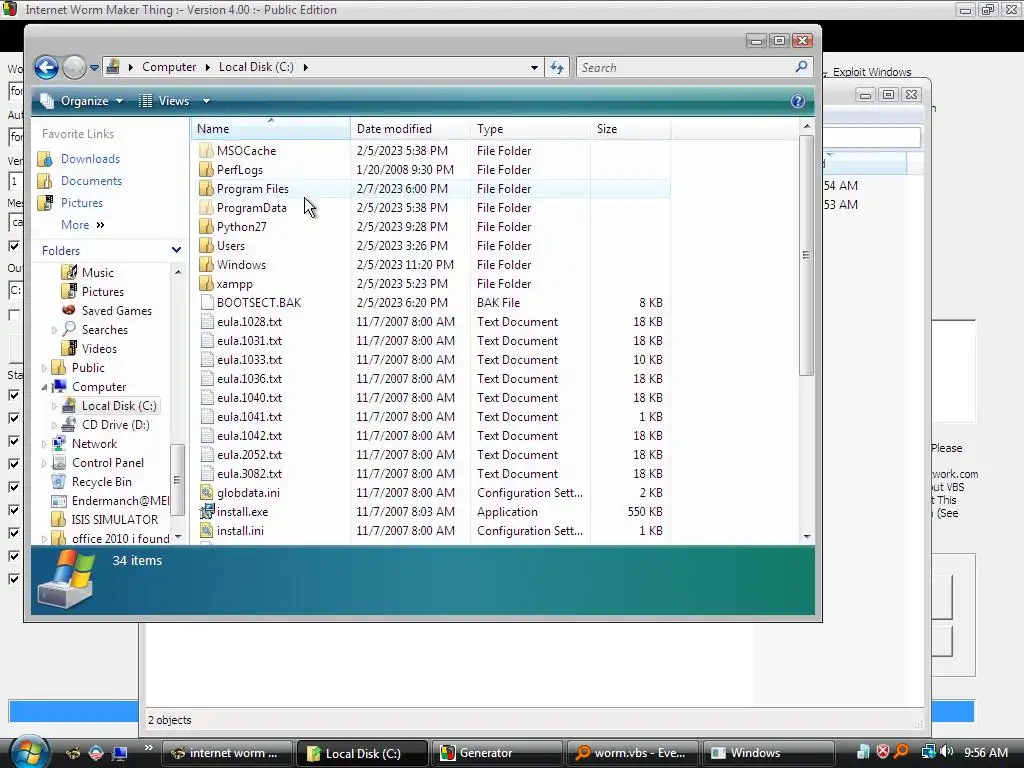
Task: Select the globdata.ini file icon
Action: tap(206, 492)
